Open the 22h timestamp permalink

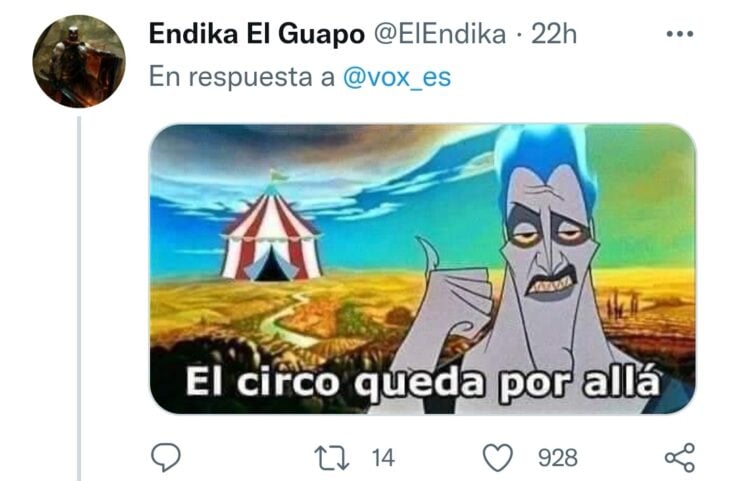click(554, 34)
